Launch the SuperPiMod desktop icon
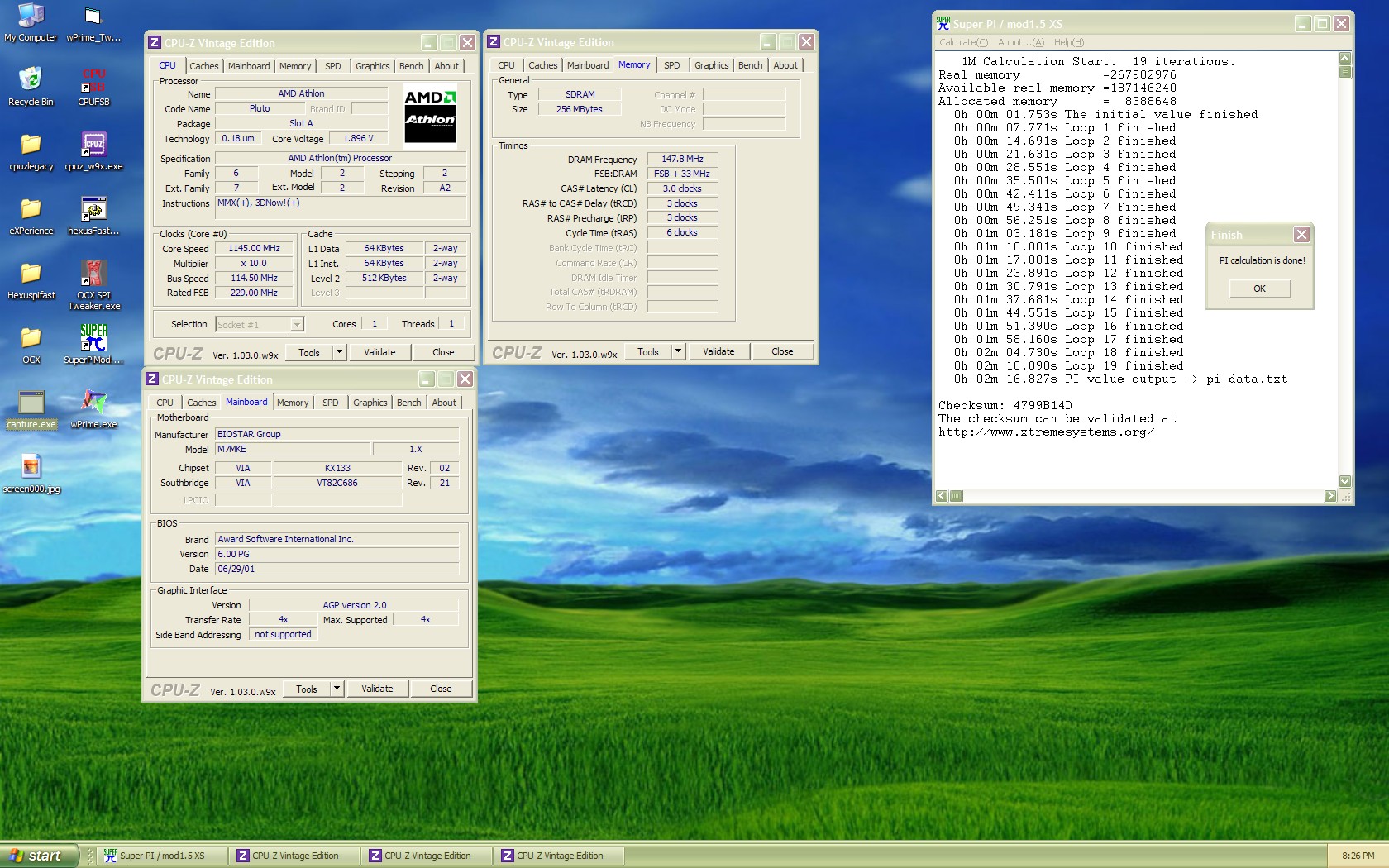Image resolution: width=1389 pixels, height=868 pixels. [93, 344]
